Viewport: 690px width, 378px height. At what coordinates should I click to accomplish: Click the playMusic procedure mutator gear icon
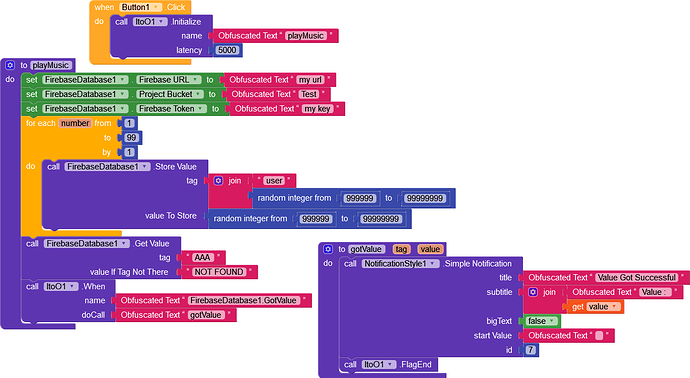(x=10, y=65)
